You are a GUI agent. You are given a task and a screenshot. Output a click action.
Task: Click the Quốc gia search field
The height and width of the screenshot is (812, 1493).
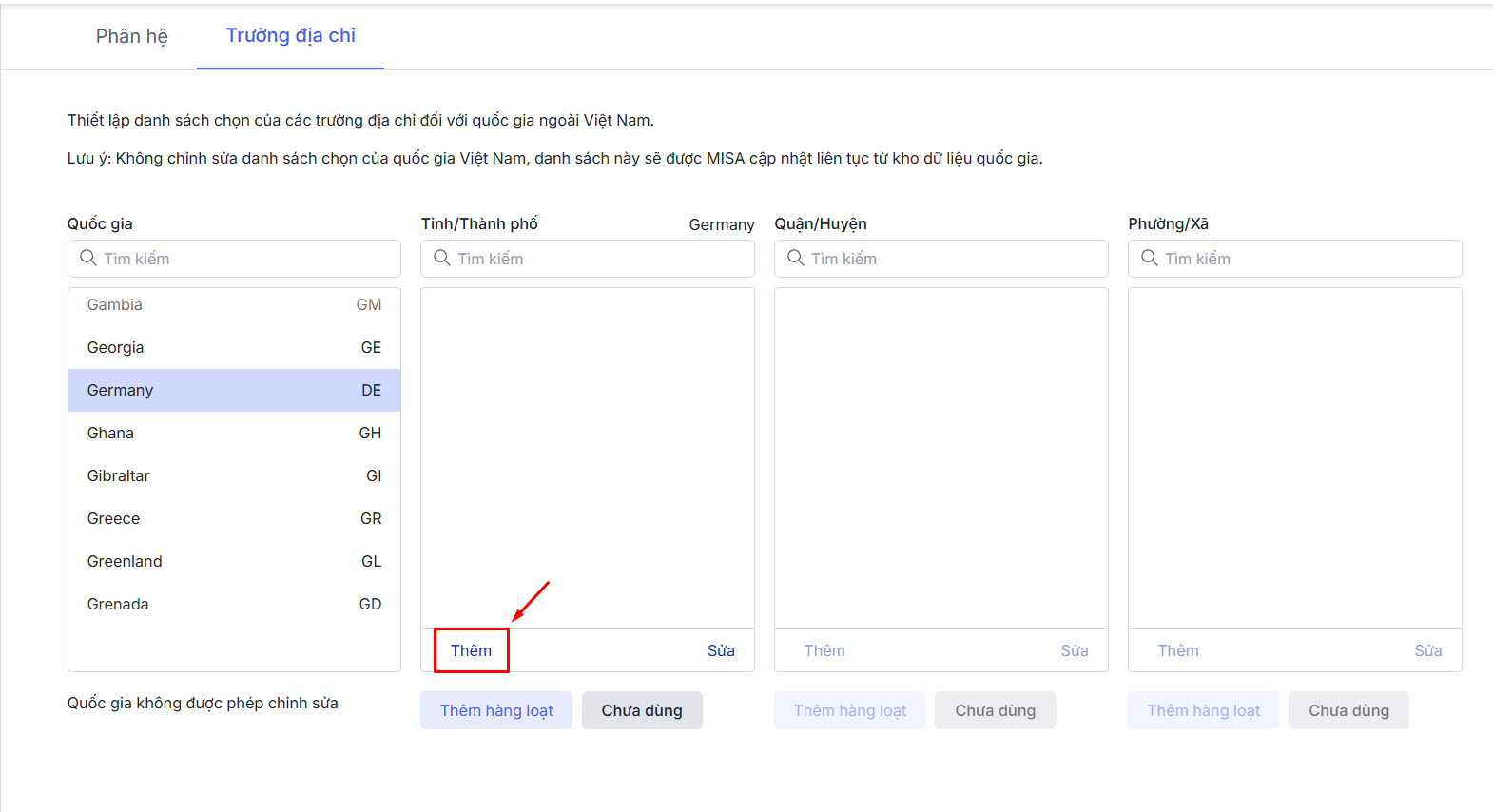(234, 259)
